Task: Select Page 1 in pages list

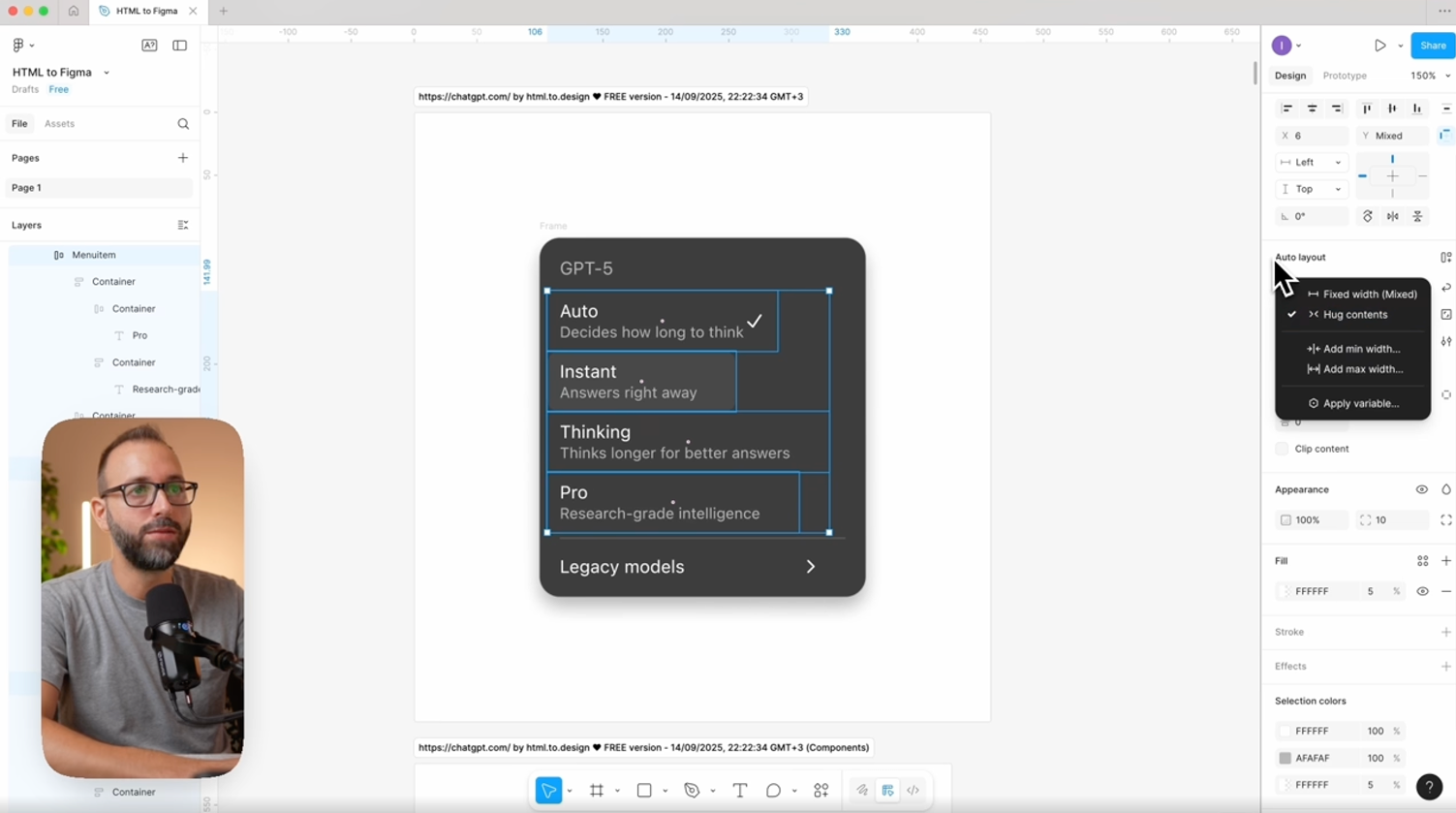Action: coord(98,188)
